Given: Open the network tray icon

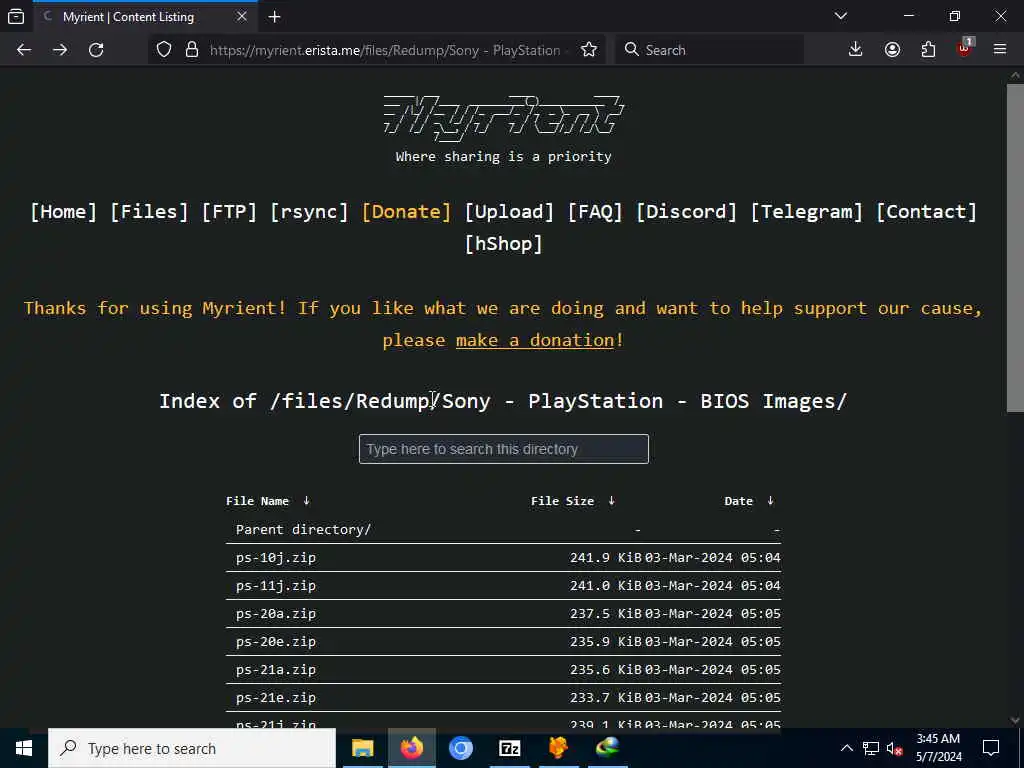Looking at the screenshot, I should pos(871,748).
